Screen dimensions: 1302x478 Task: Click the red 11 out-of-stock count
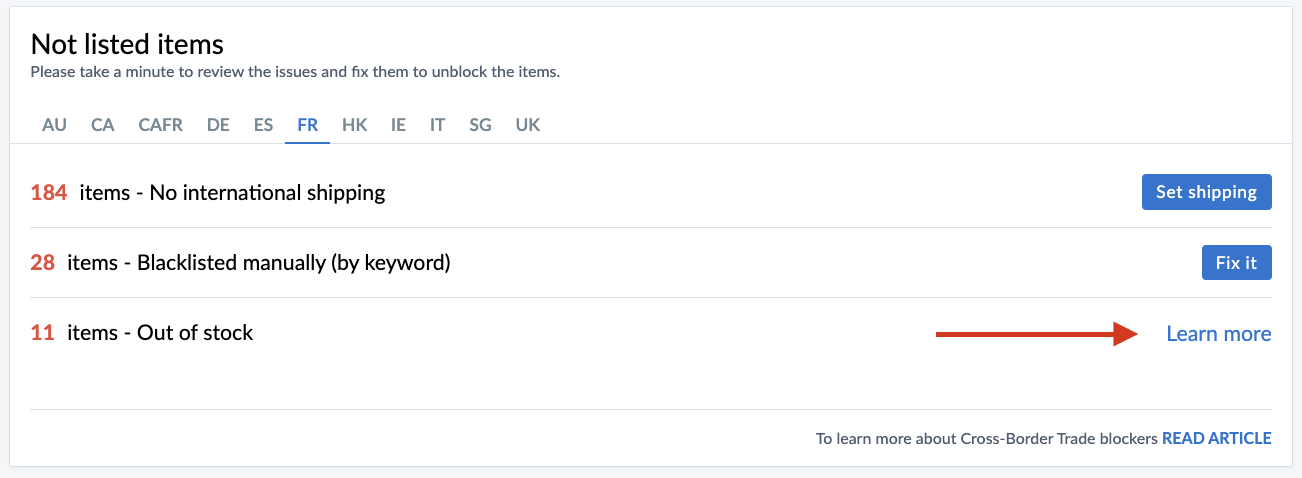click(x=42, y=333)
